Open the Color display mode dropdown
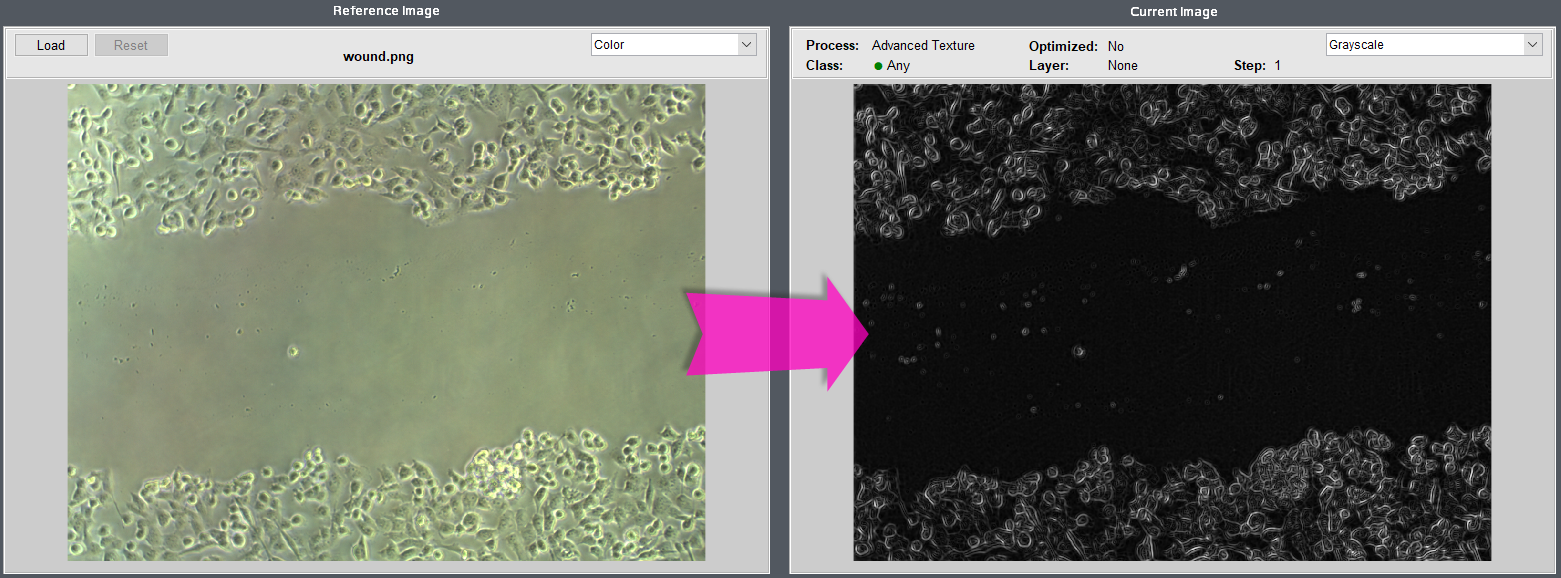Image resolution: width=1561 pixels, height=578 pixels. click(x=673, y=45)
